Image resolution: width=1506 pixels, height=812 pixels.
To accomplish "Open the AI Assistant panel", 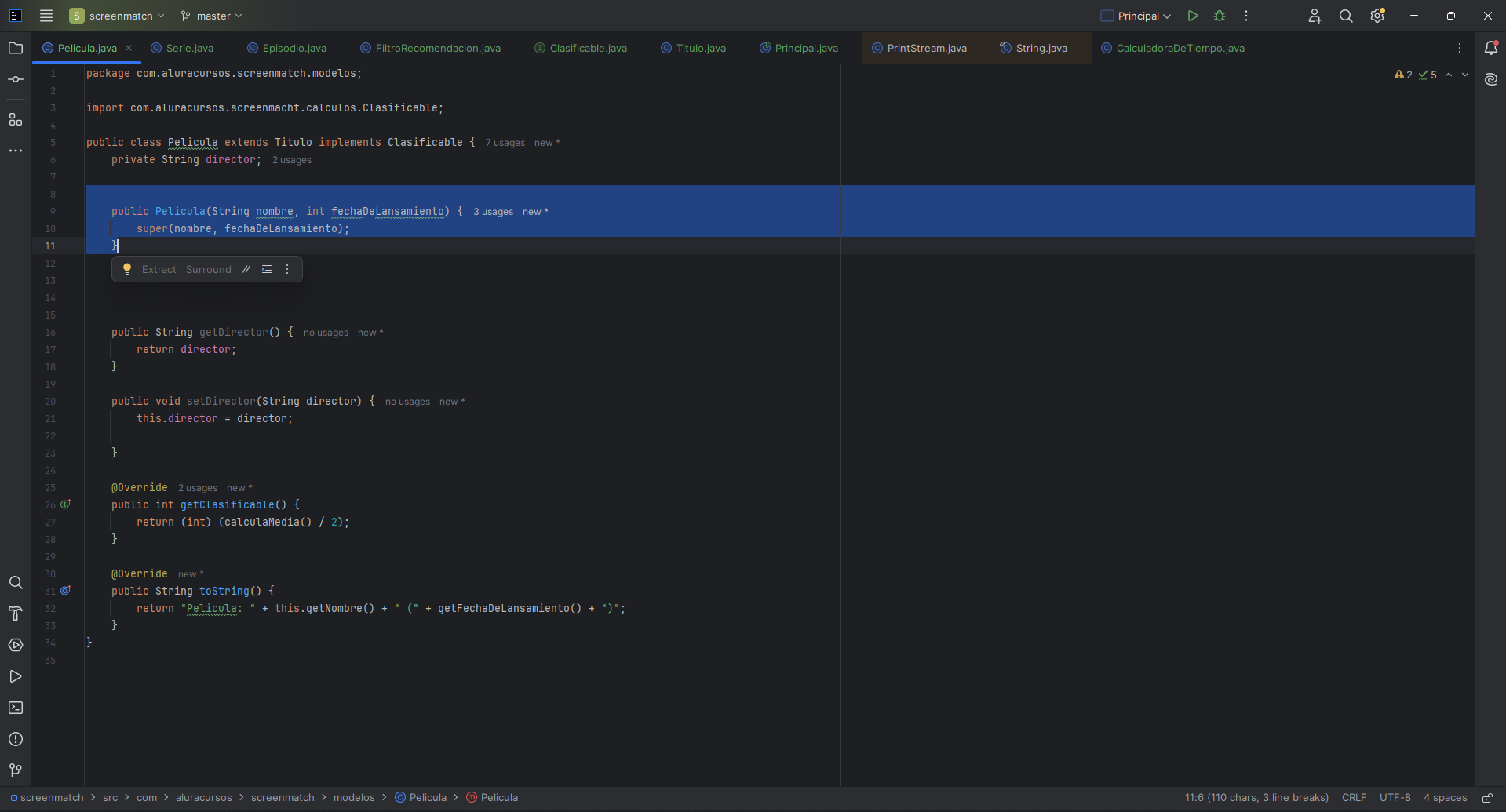I will click(x=1491, y=79).
